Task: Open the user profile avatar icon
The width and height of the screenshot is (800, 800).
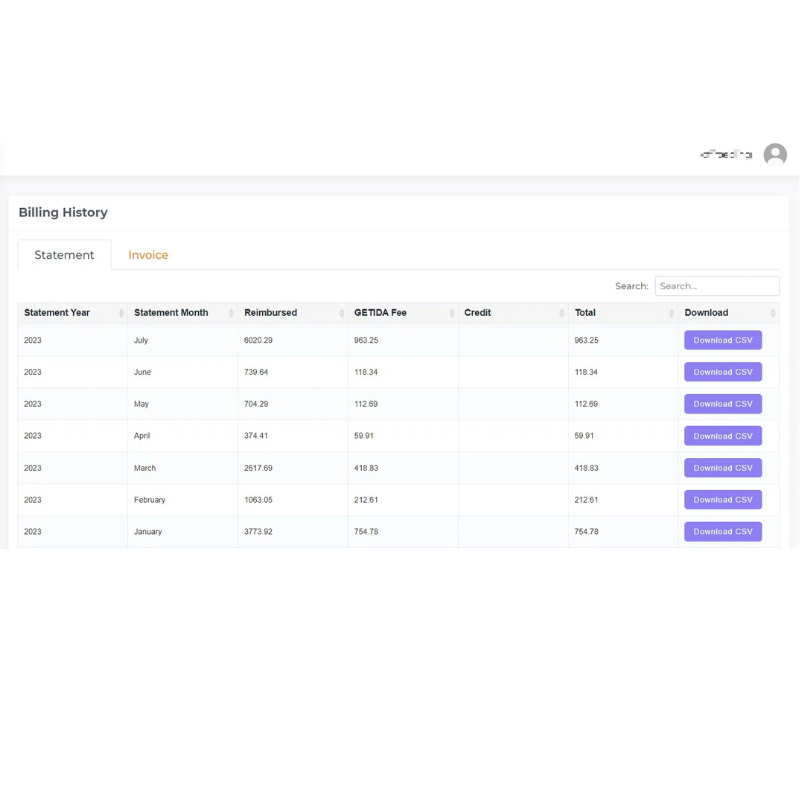Action: pyautogui.click(x=775, y=155)
